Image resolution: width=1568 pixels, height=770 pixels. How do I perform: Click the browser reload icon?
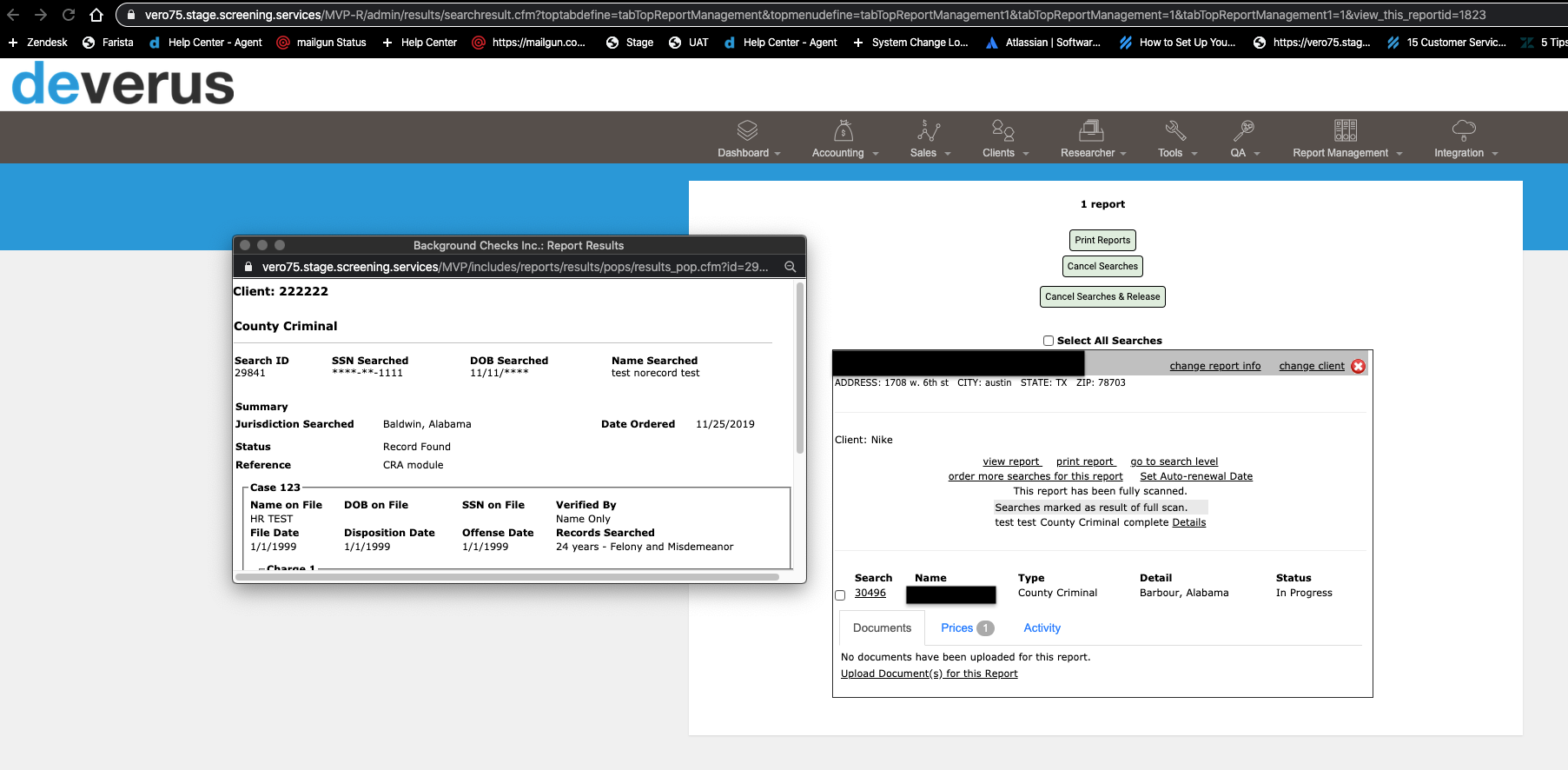69,15
